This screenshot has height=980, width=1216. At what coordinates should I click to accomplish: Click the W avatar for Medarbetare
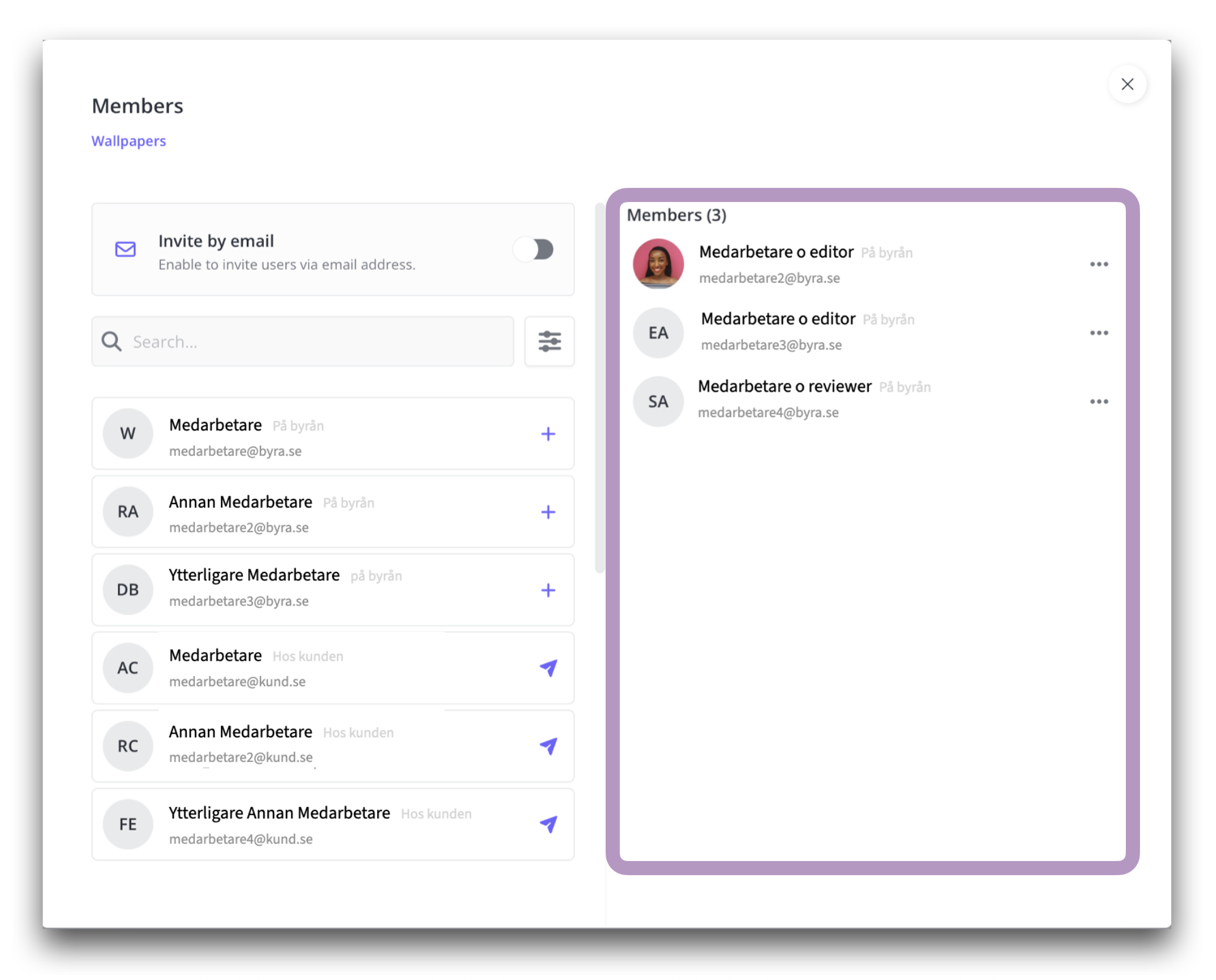[128, 433]
